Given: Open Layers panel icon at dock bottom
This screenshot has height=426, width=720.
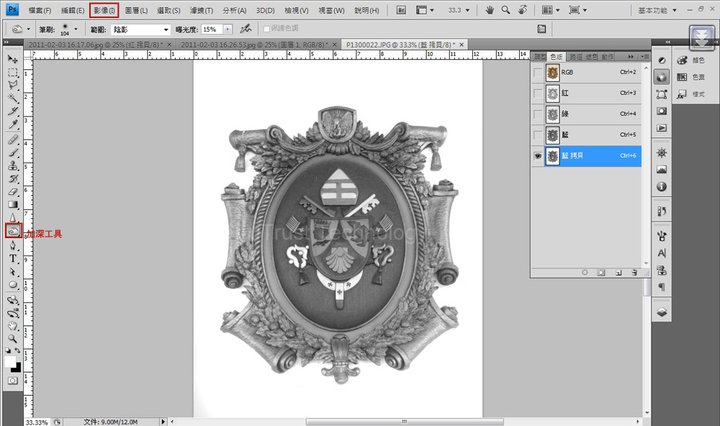Looking at the screenshot, I should pos(662,312).
